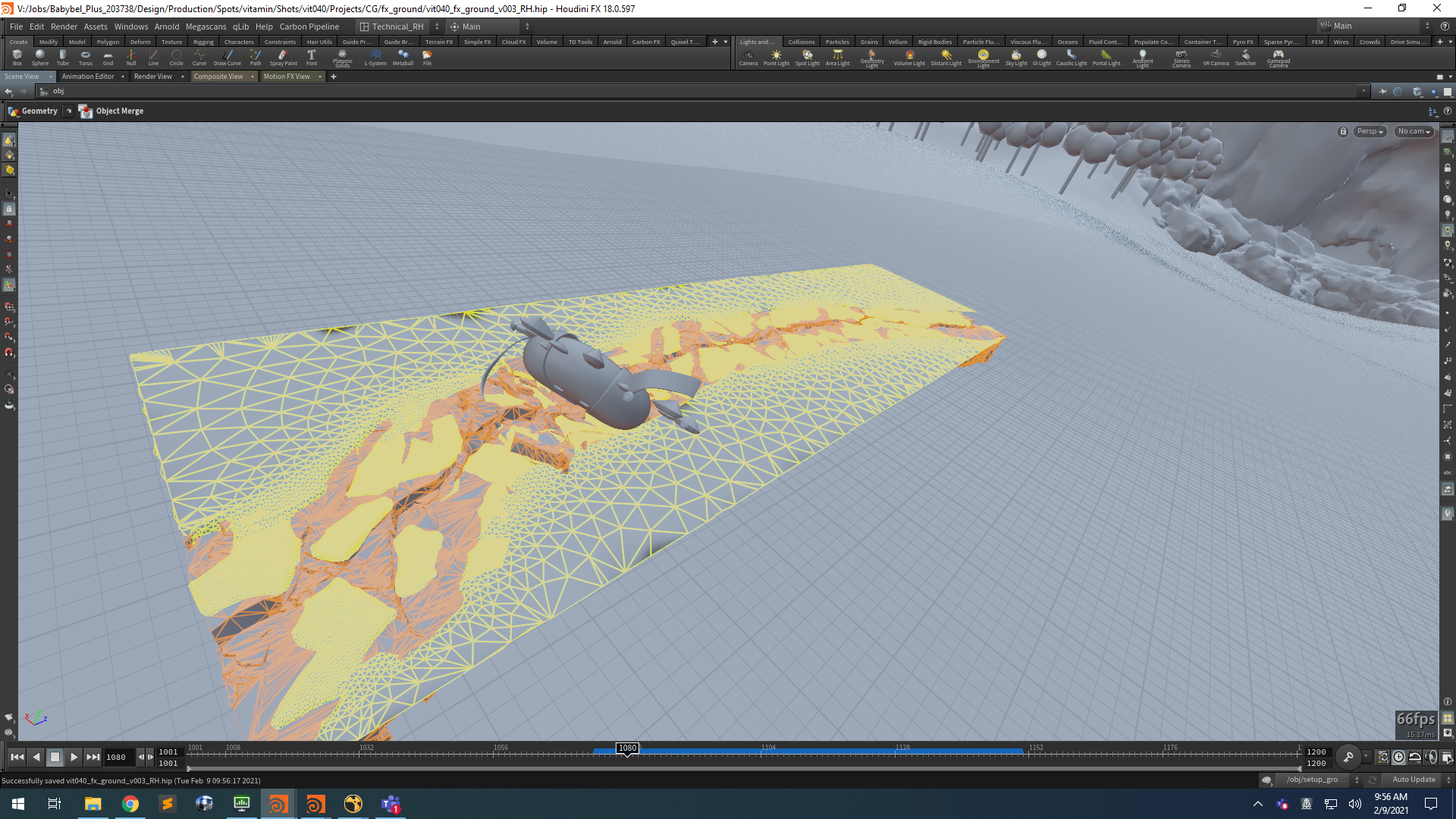Create a Distant Light
Viewport: 1456px width, 819px height.
(x=946, y=58)
